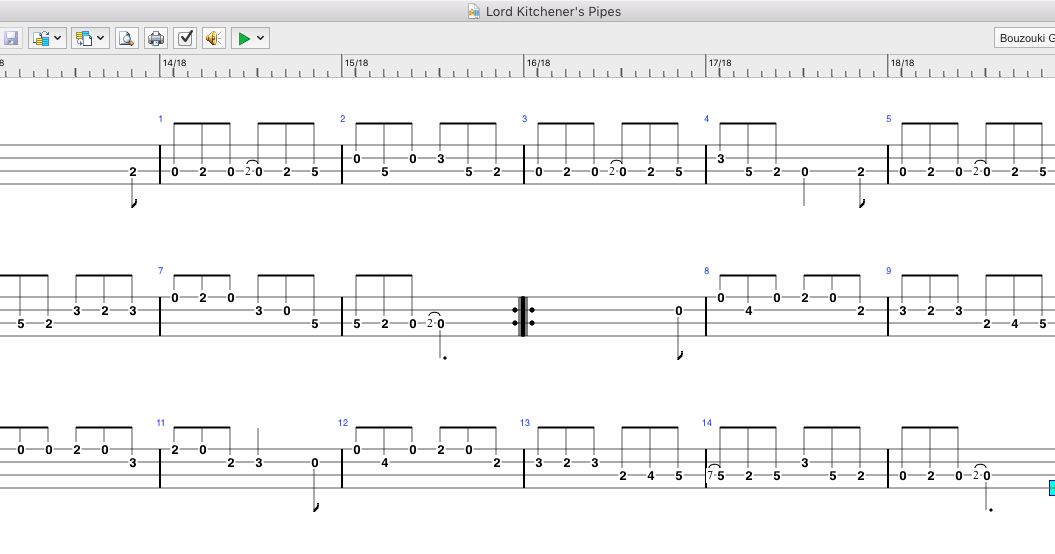Select fret 2 starting measure 11
1055x554 pixels.
(x=175, y=450)
